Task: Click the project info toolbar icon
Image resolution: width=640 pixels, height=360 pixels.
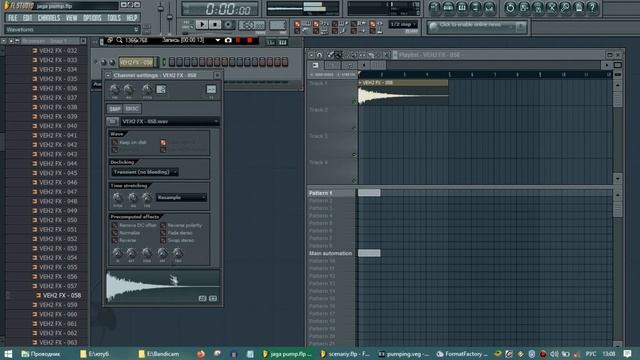Action: click(x=579, y=7)
